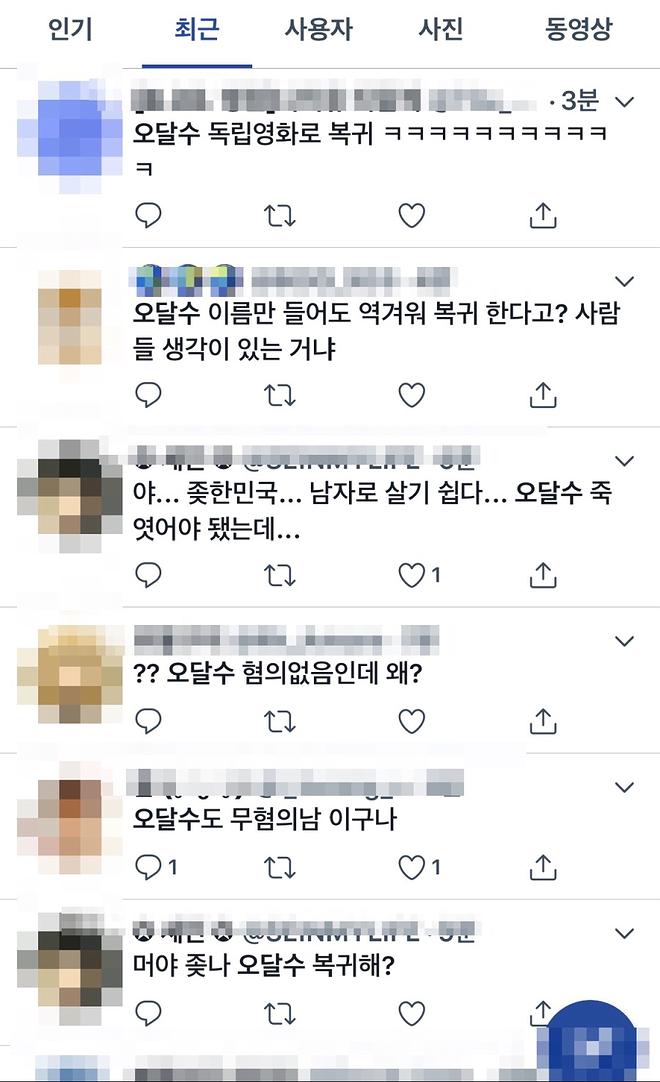Like the tweet saying 이름만 들어도 역겨워
Viewport: 660px width, 1082px height.
(x=411, y=395)
